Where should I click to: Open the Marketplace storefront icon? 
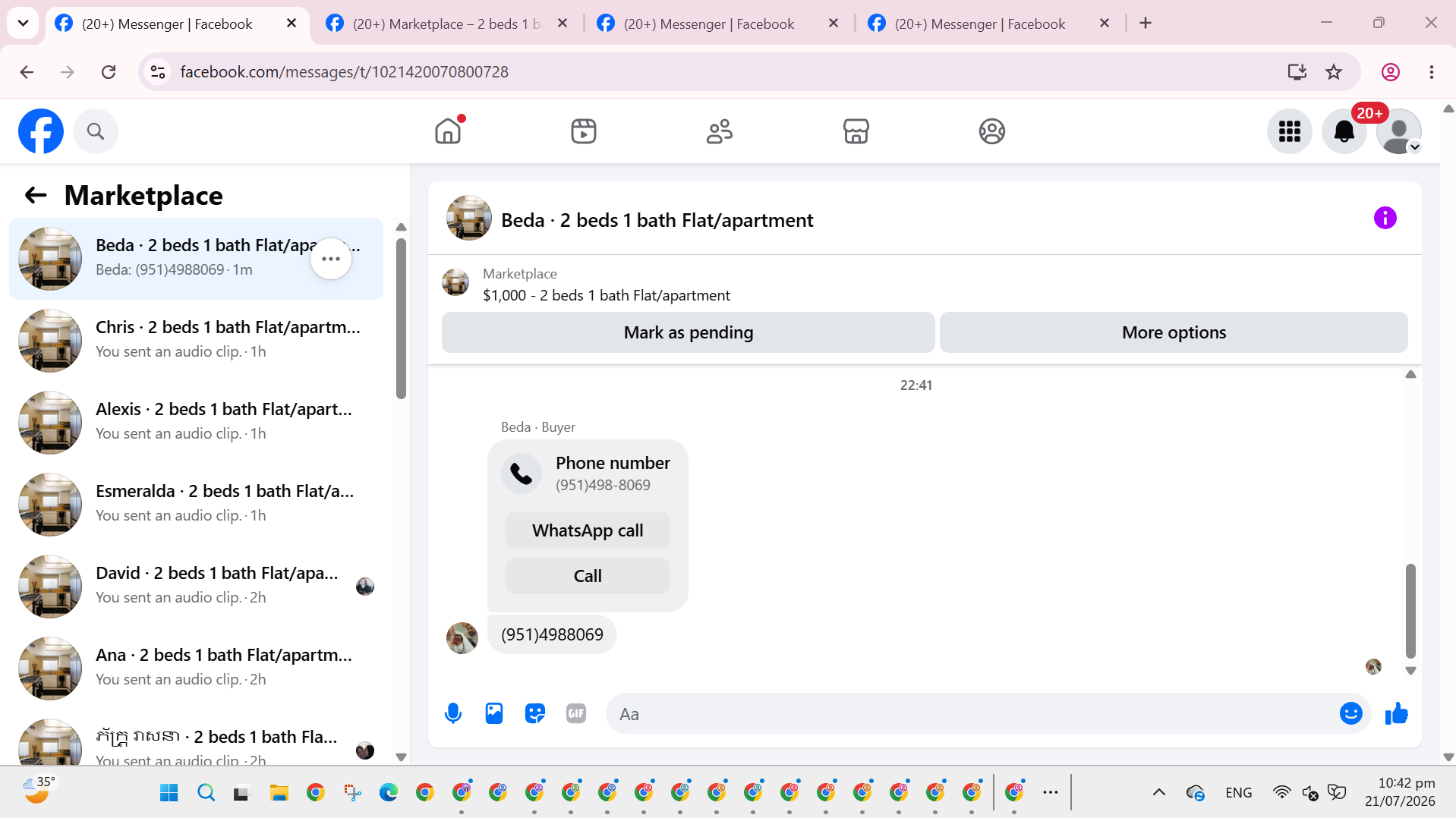(856, 131)
